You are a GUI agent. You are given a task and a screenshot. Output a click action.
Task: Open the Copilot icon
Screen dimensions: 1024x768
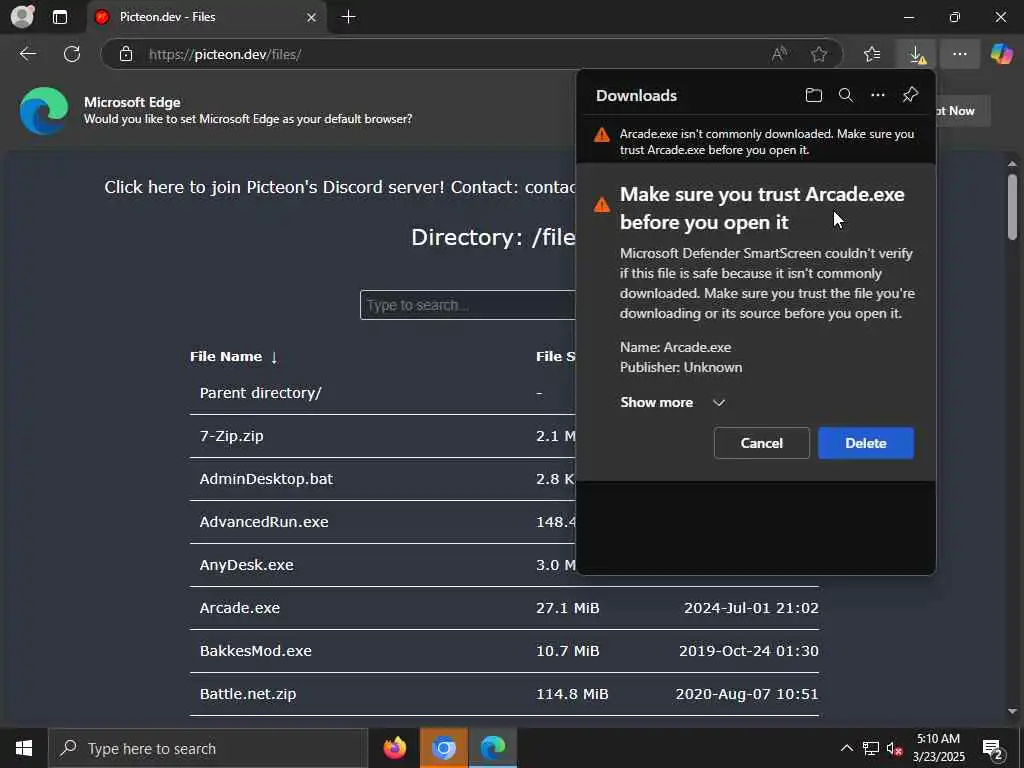click(1001, 54)
